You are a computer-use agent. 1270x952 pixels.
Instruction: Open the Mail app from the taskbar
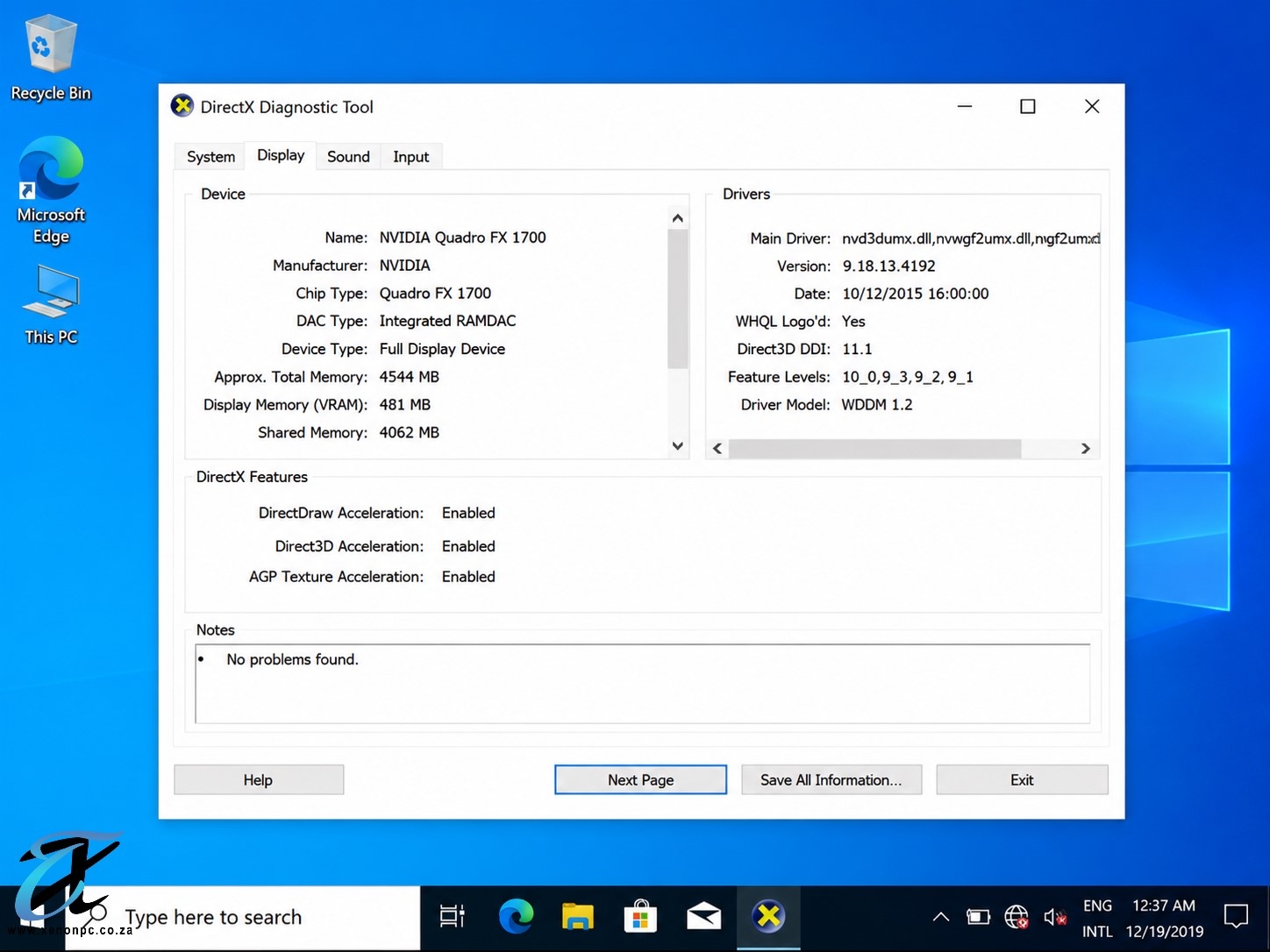(x=703, y=917)
